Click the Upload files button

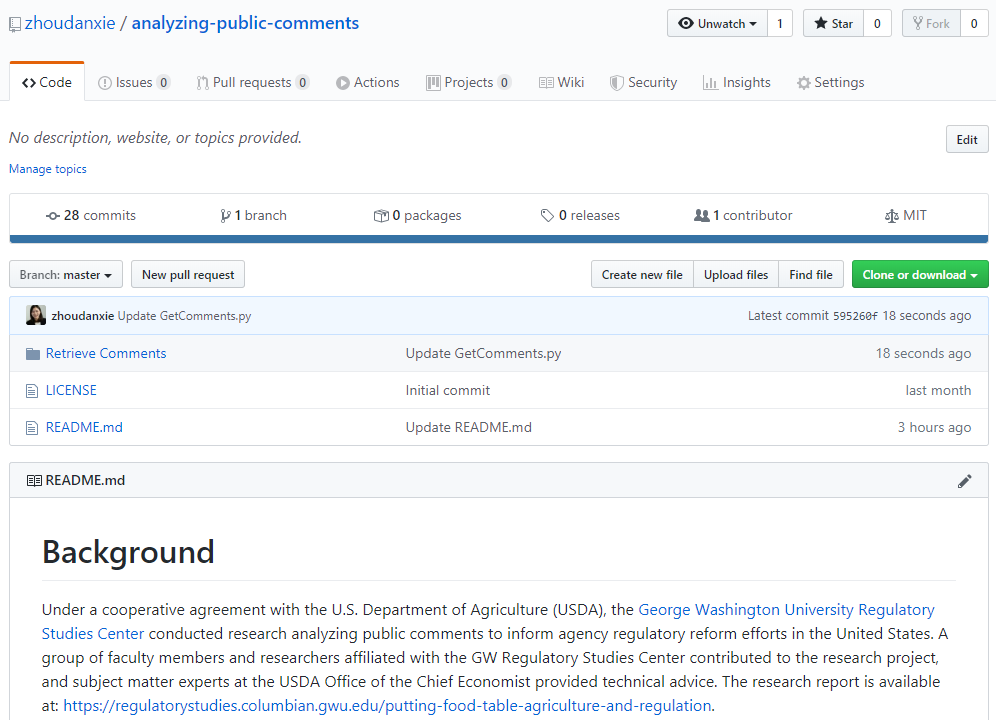(736, 275)
